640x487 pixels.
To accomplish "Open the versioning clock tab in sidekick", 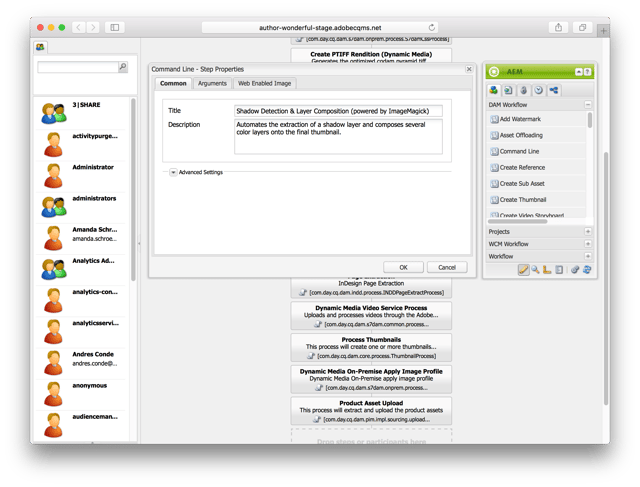I will (538, 90).
